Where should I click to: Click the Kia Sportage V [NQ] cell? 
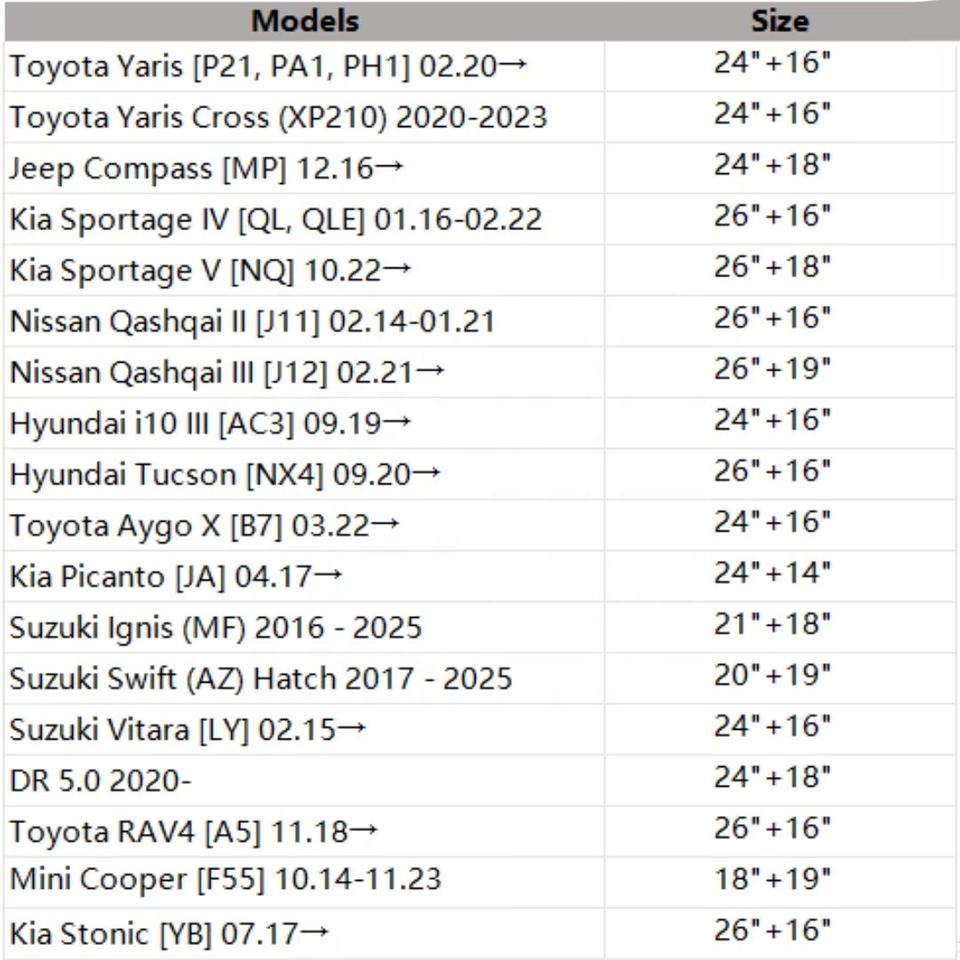coord(211,270)
